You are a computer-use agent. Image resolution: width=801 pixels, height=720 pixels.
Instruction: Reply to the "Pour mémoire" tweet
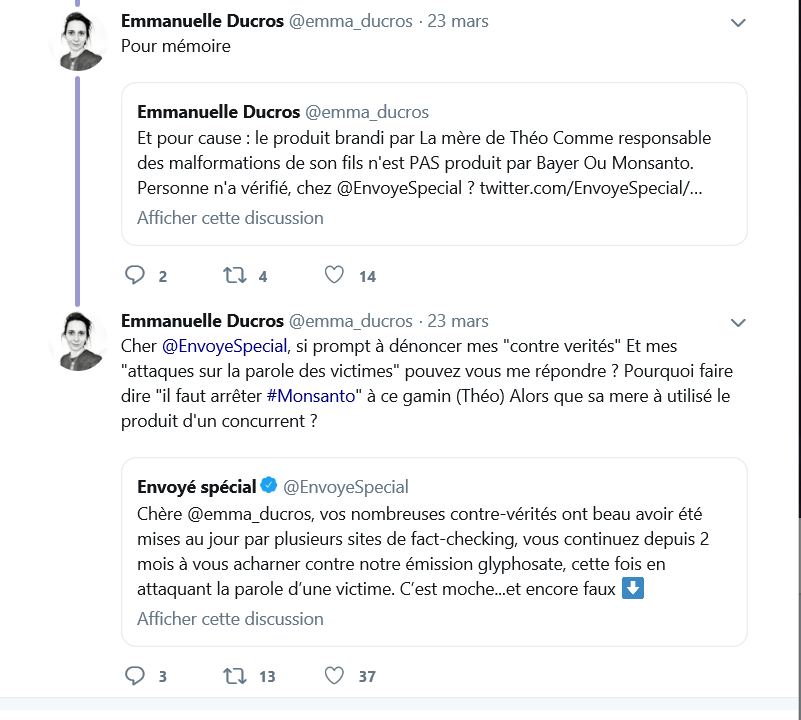pyautogui.click(x=135, y=275)
